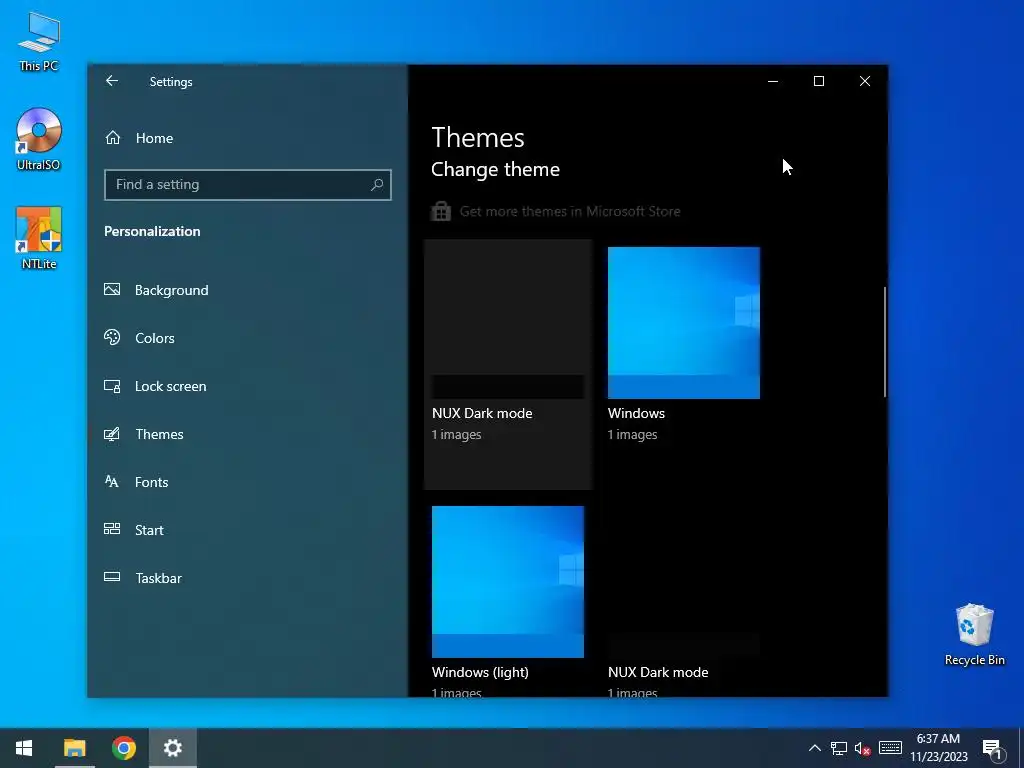This screenshot has width=1024, height=768.
Task: Click the Find a setting search box
Action: [x=248, y=185]
